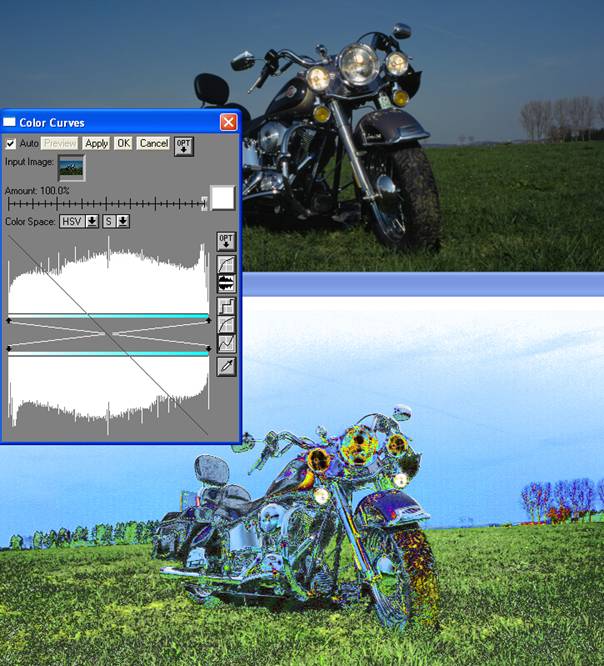
Task: Cancel the Color Curves dialog
Action: point(154,144)
